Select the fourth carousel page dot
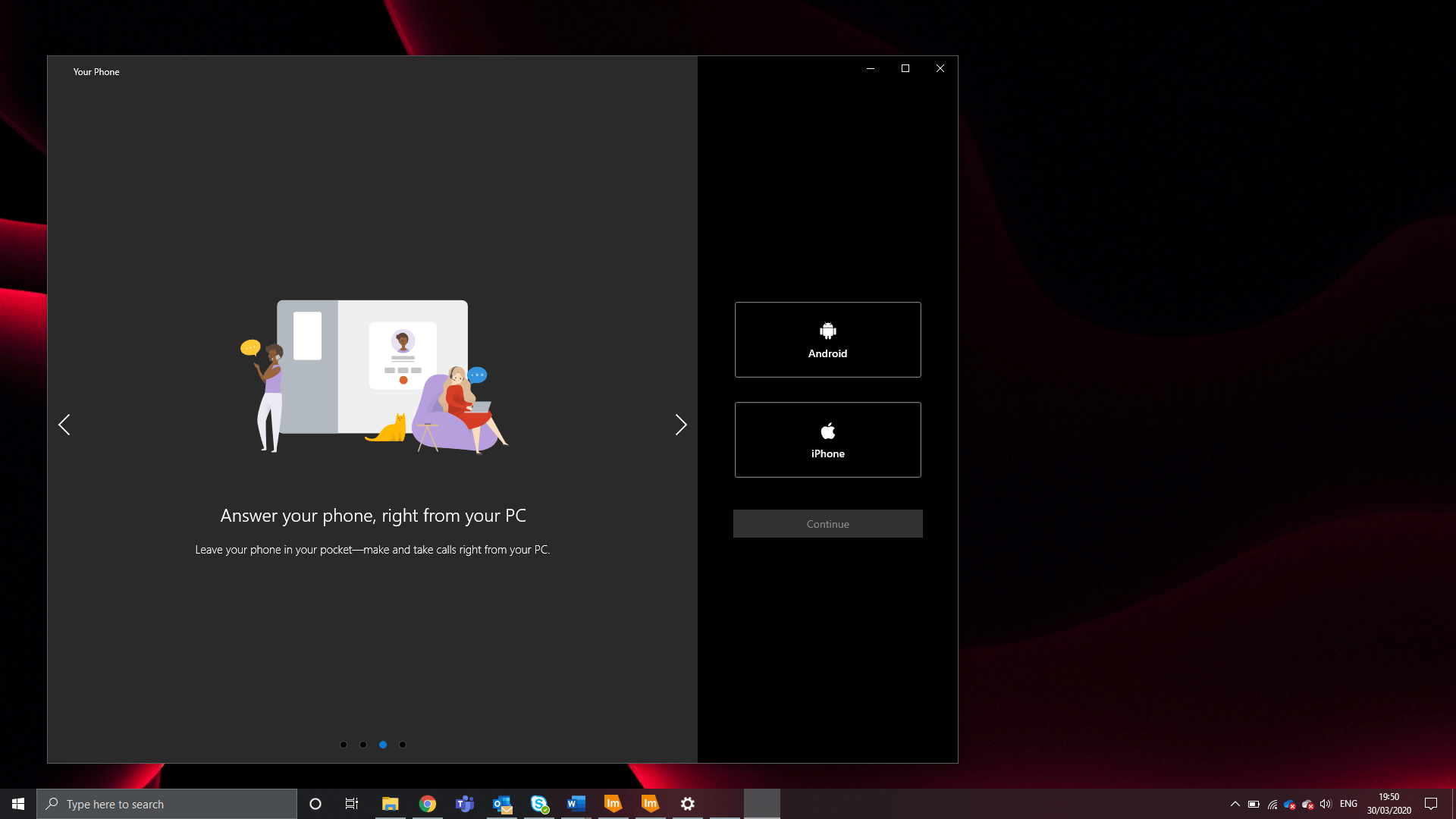Screen dimensions: 1456x819 click(x=403, y=745)
